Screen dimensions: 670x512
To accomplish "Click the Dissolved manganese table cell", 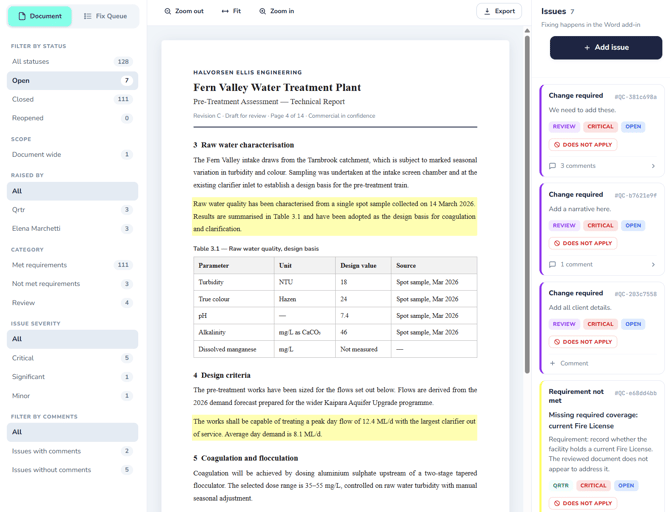I will [x=234, y=349].
